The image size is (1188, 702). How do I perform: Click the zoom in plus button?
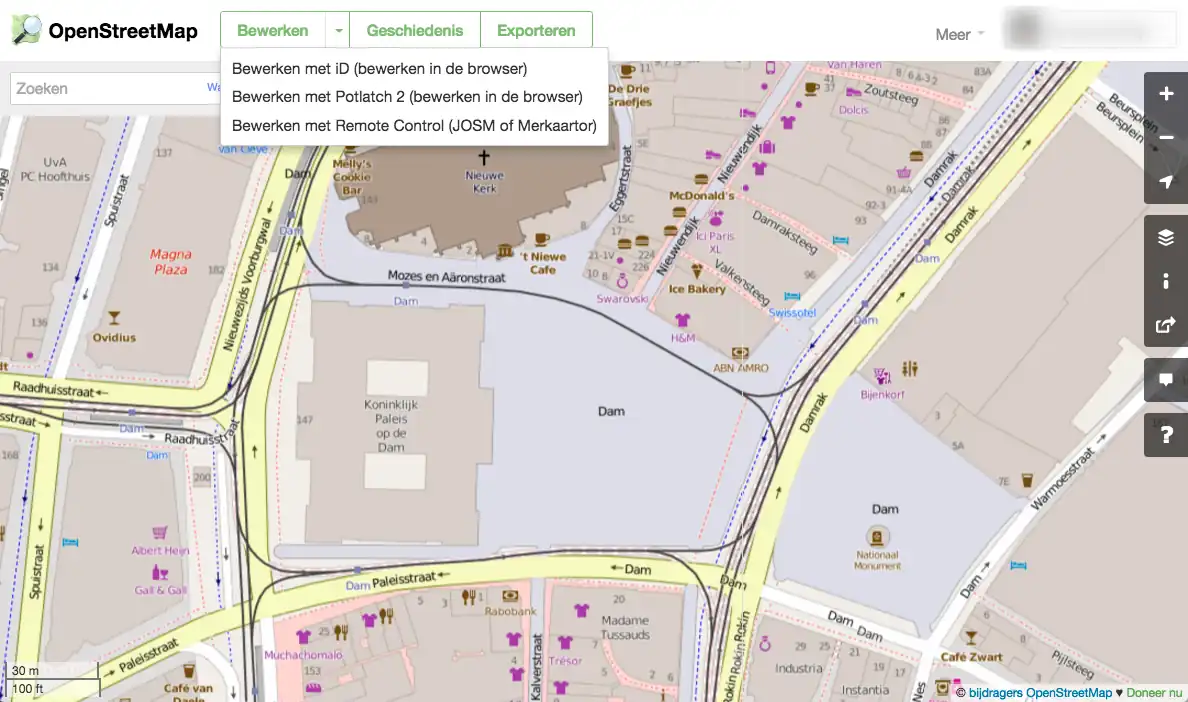(1166, 94)
